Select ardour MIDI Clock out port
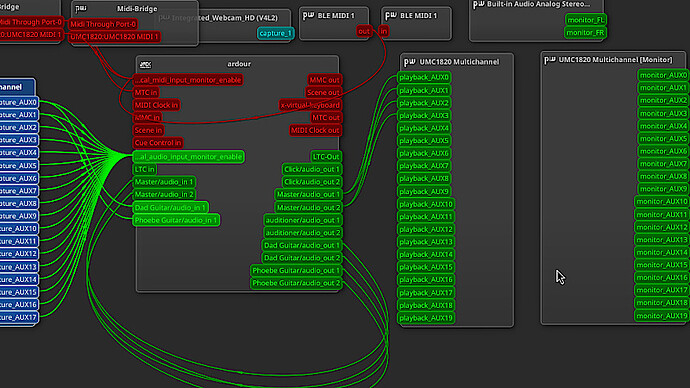The width and height of the screenshot is (690, 388). coord(316,130)
